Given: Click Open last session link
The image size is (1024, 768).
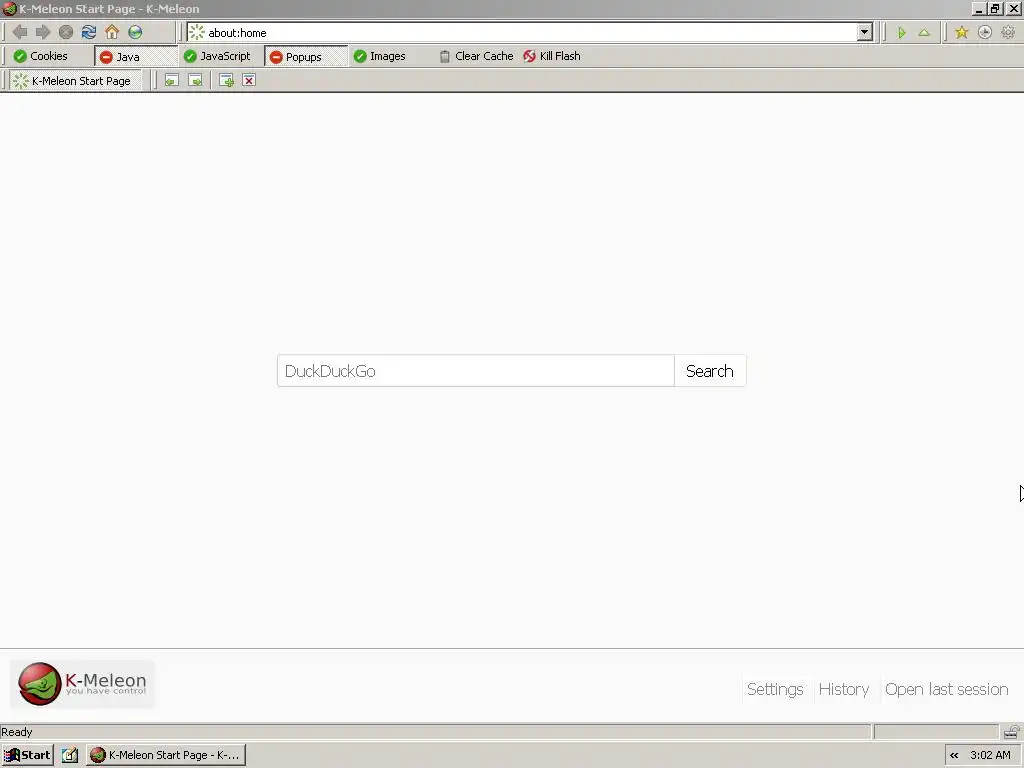Looking at the screenshot, I should point(946,689).
